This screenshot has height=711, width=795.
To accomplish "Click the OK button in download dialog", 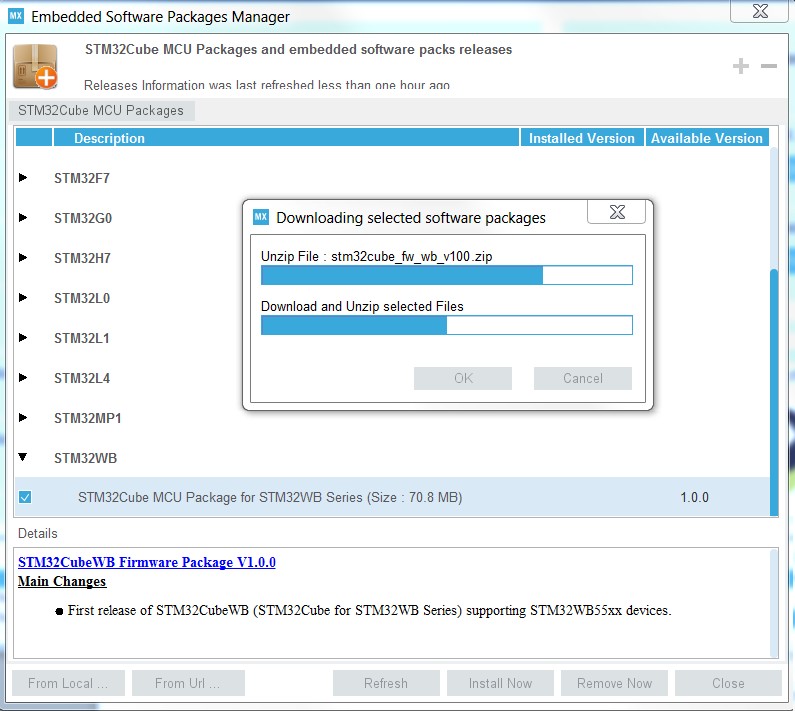I will coord(463,378).
